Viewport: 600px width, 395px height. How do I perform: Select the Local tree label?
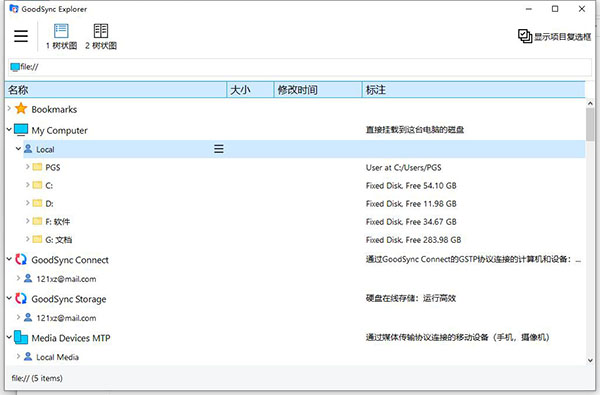coord(45,150)
